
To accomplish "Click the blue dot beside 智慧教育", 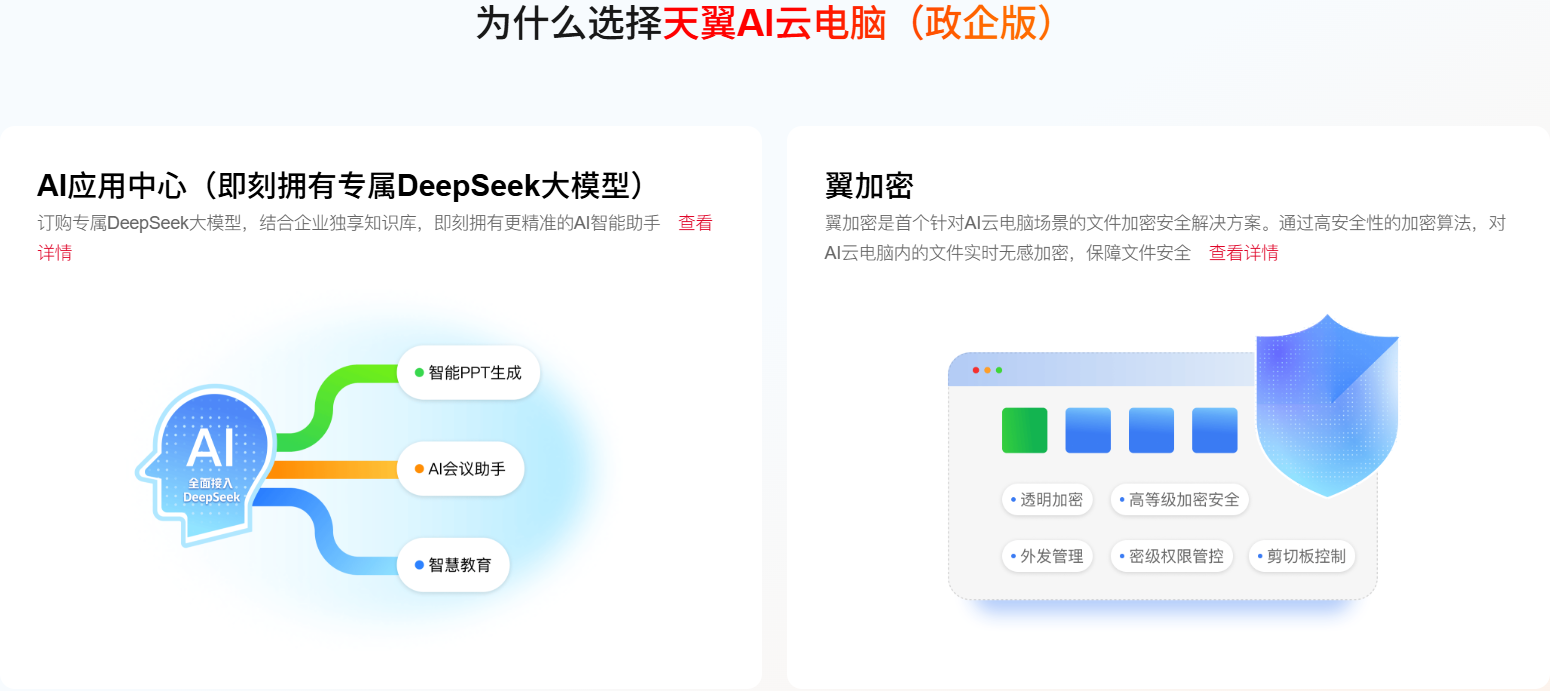I will [419, 565].
